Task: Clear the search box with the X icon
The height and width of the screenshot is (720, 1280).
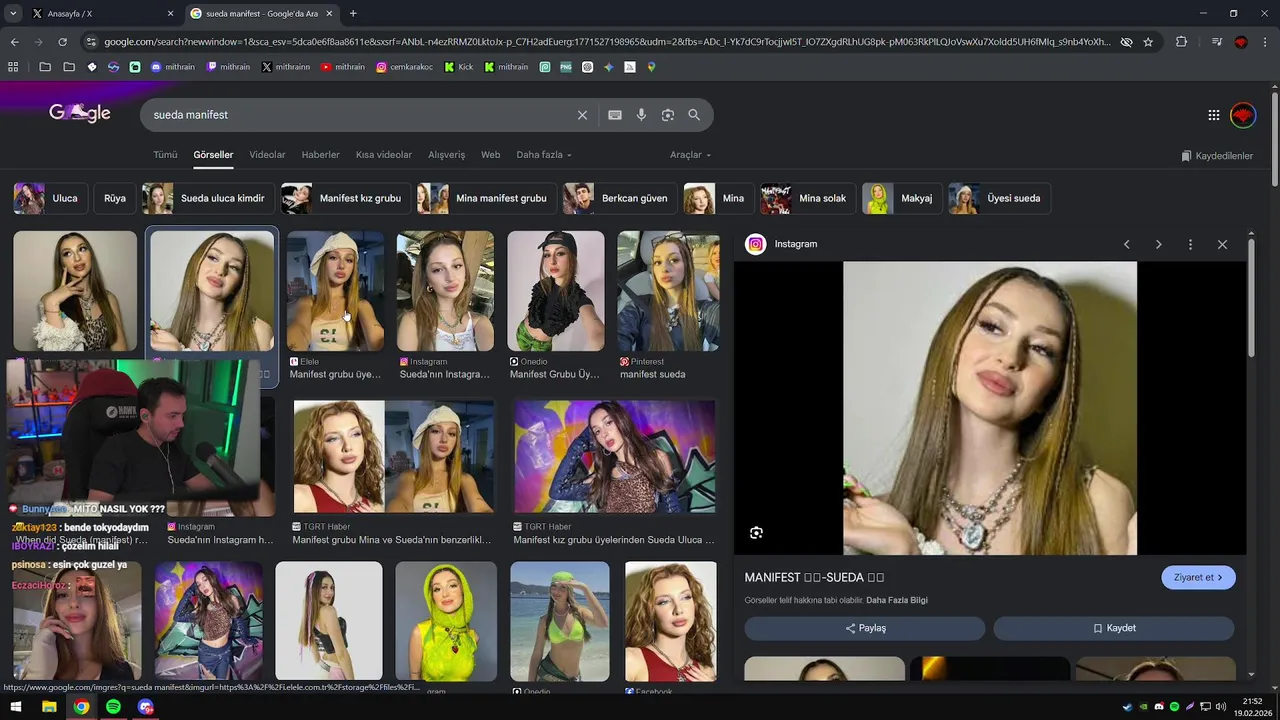Action: pyautogui.click(x=582, y=115)
